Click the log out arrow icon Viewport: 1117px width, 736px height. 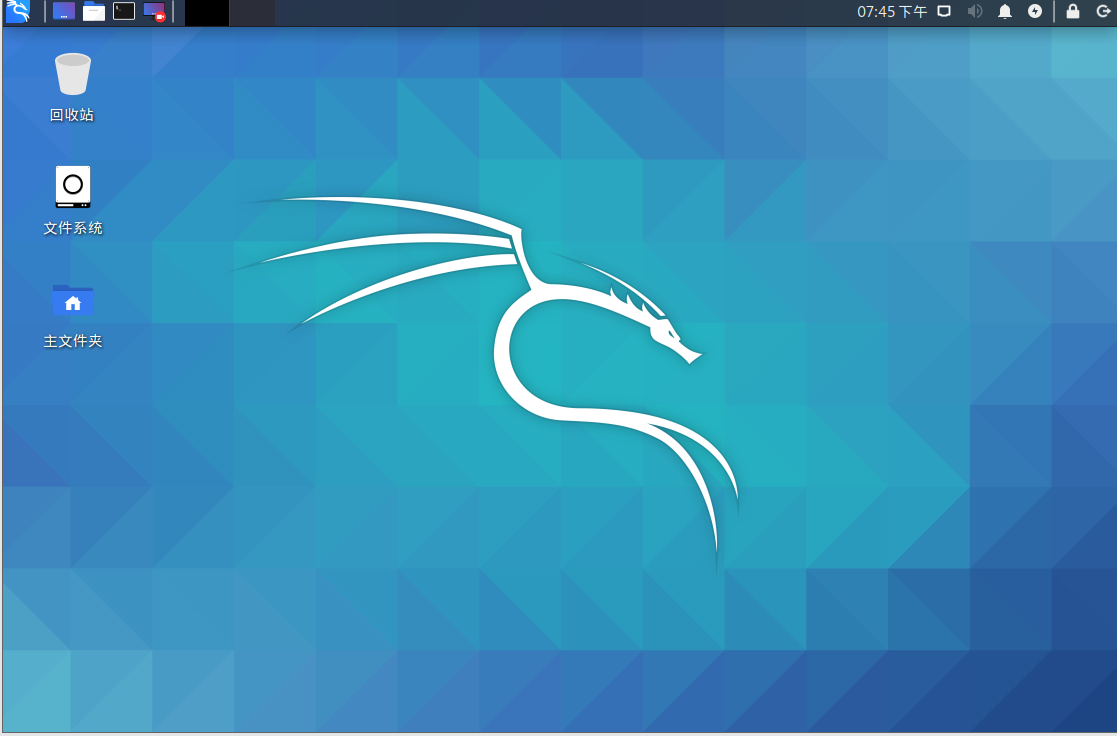pos(1103,11)
